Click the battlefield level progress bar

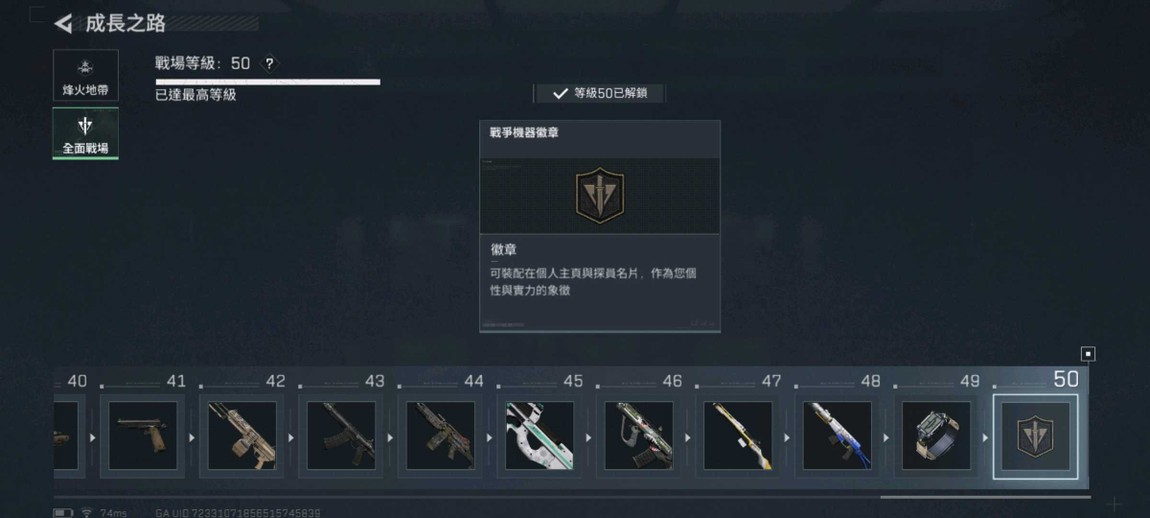(268, 82)
